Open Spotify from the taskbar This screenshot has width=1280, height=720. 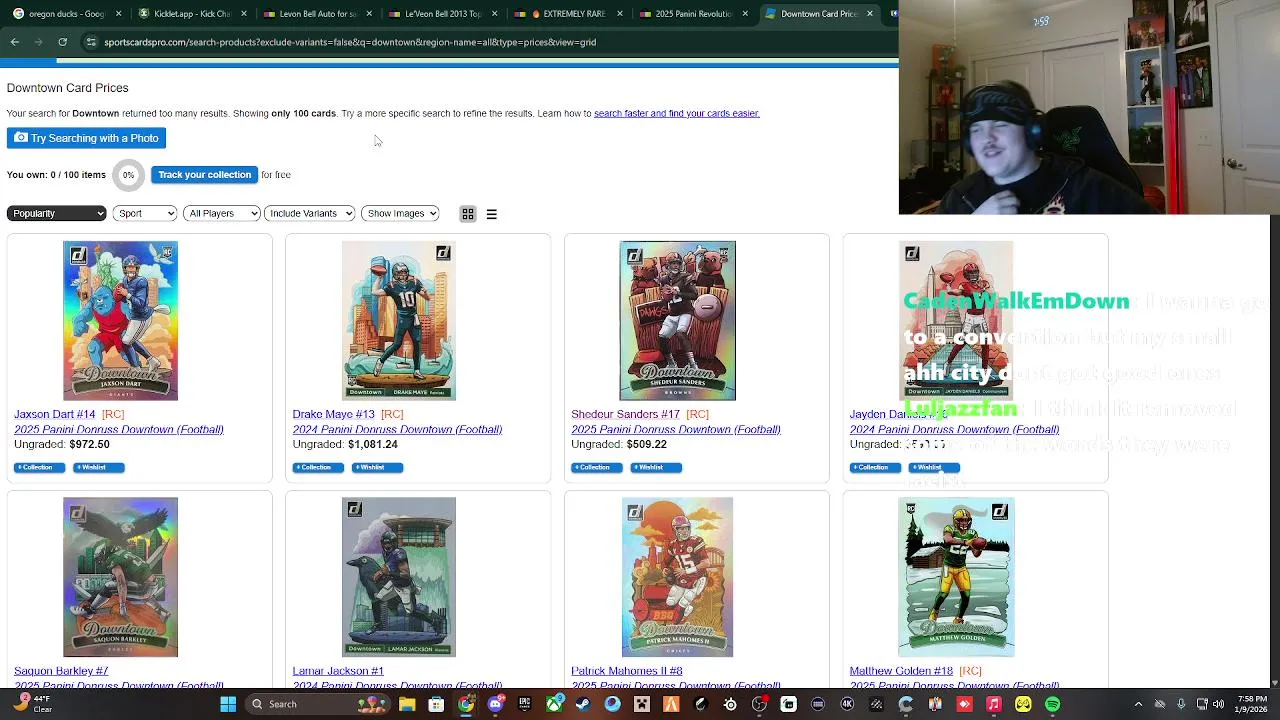[x=1053, y=704]
